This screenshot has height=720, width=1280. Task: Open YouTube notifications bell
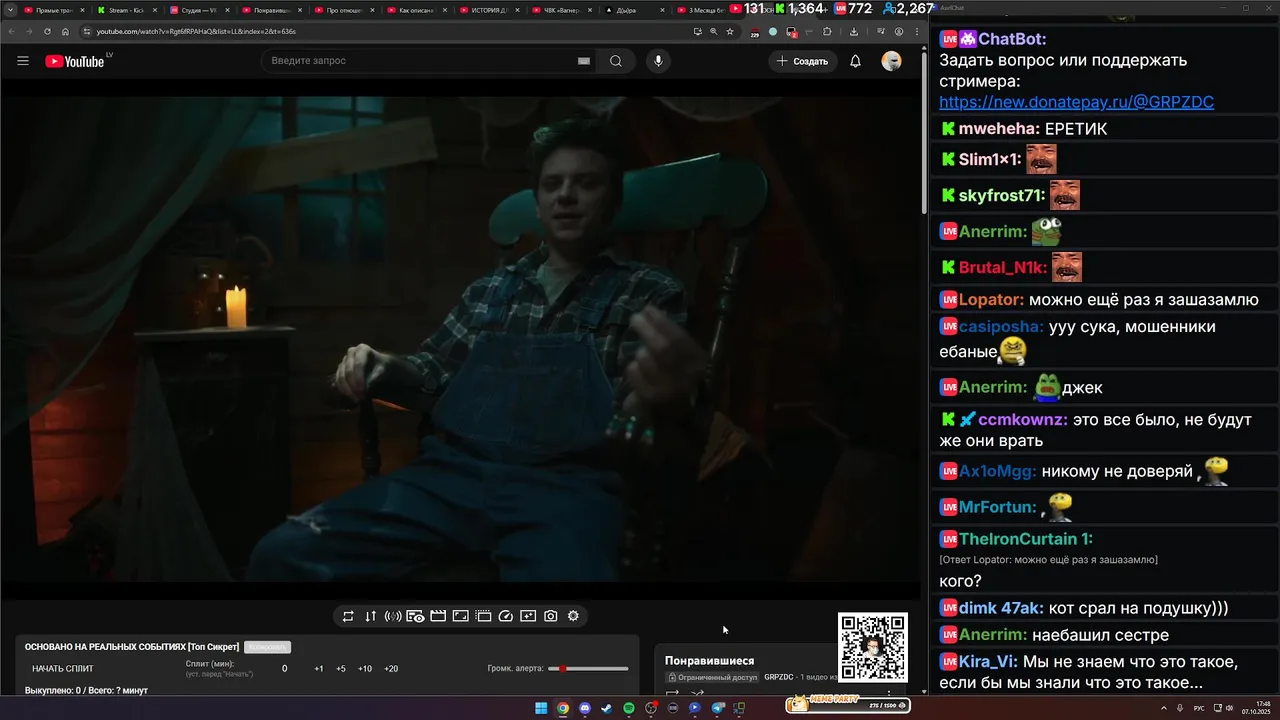coord(855,61)
